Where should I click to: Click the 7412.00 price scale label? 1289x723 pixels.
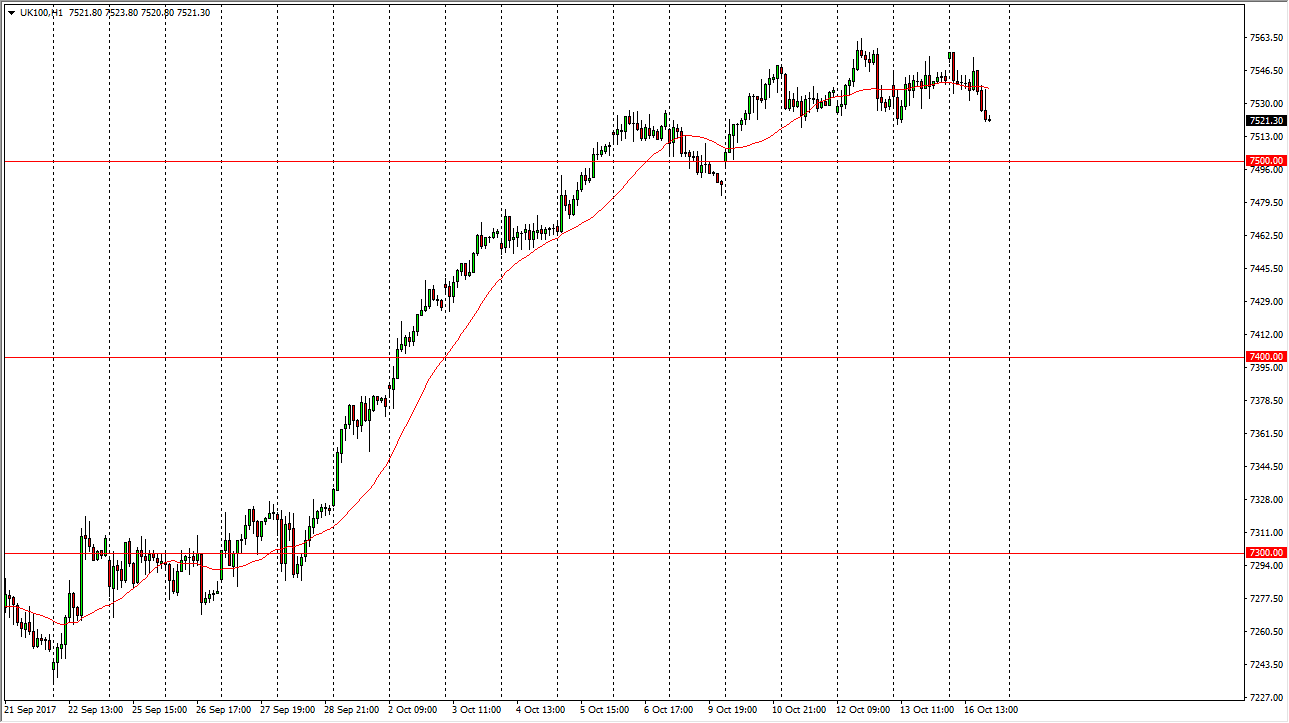[x=1265, y=335]
